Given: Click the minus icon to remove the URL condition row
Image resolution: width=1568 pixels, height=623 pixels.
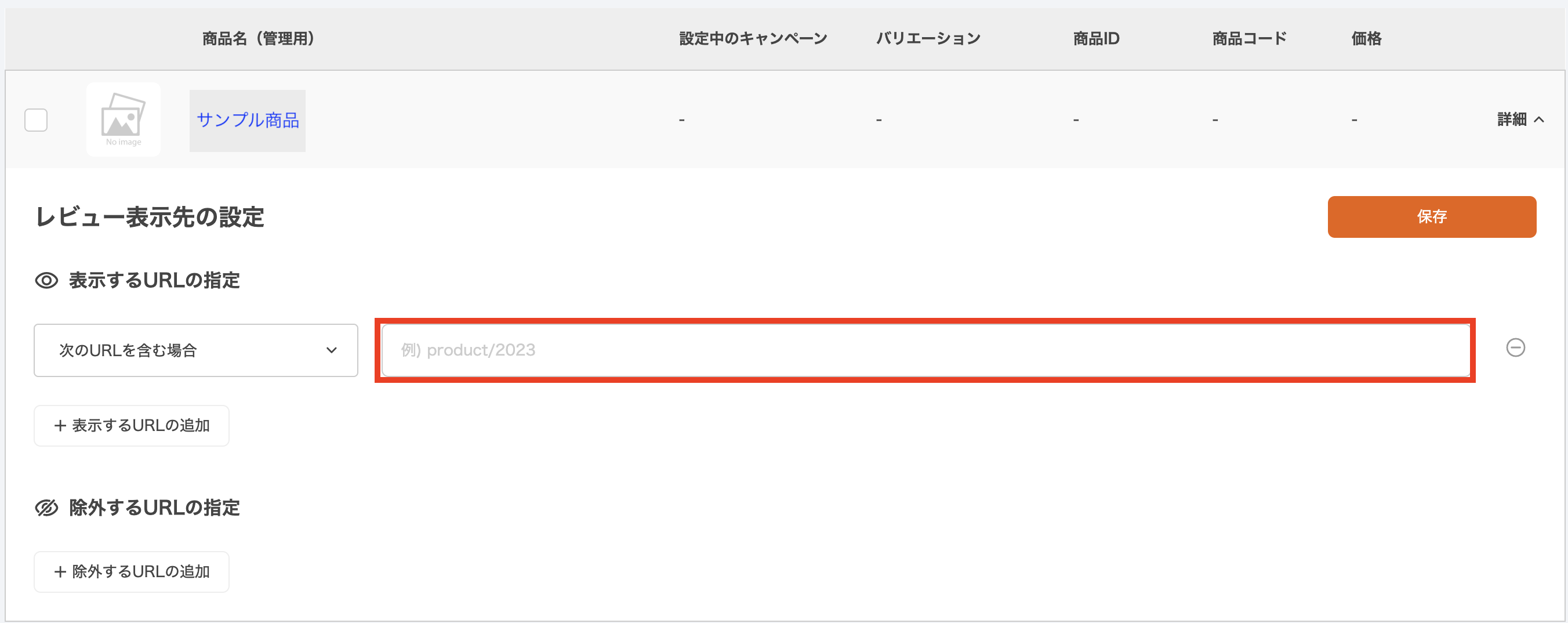Looking at the screenshot, I should click(x=1516, y=347).
